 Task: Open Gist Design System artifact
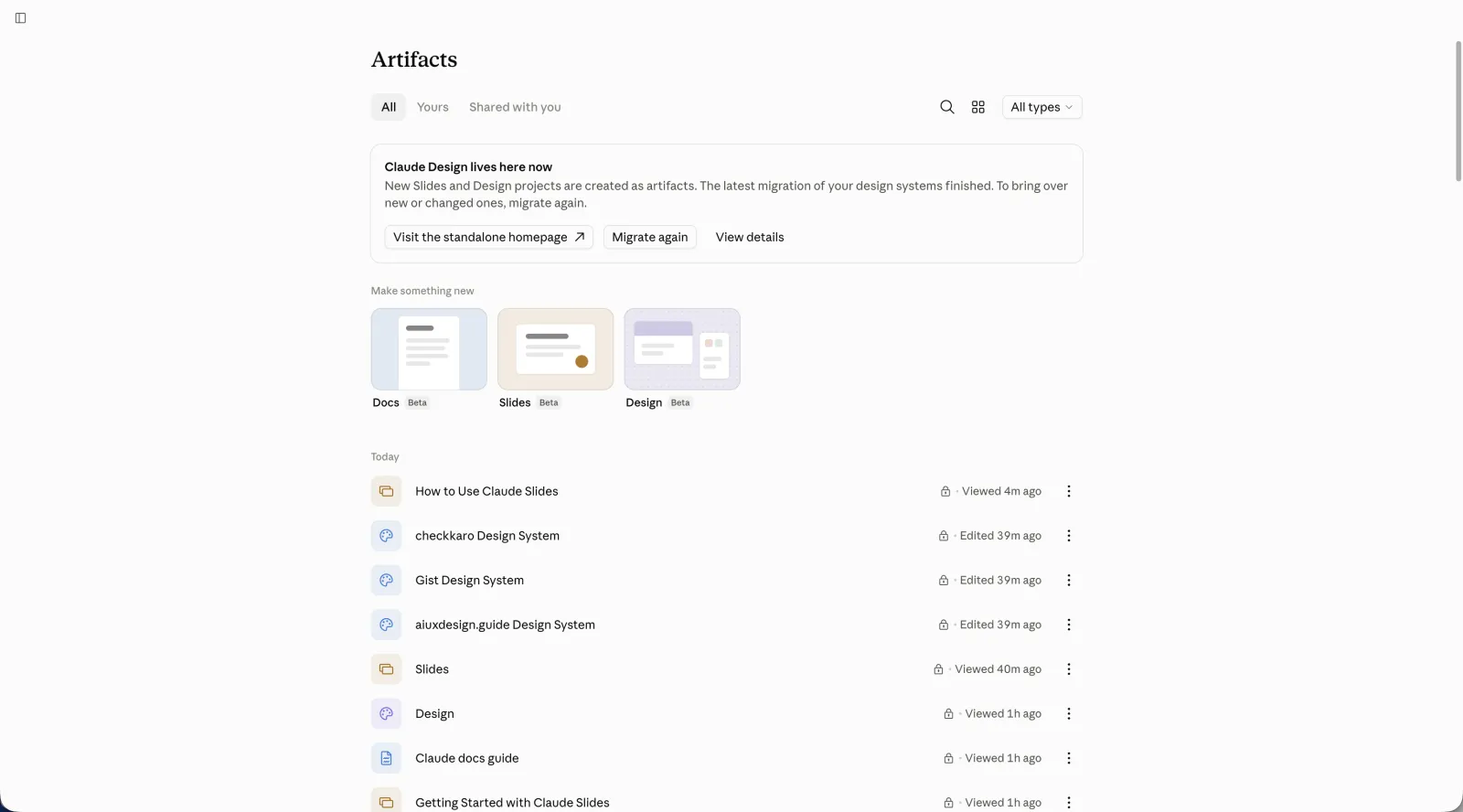click(x=469, y=580)
